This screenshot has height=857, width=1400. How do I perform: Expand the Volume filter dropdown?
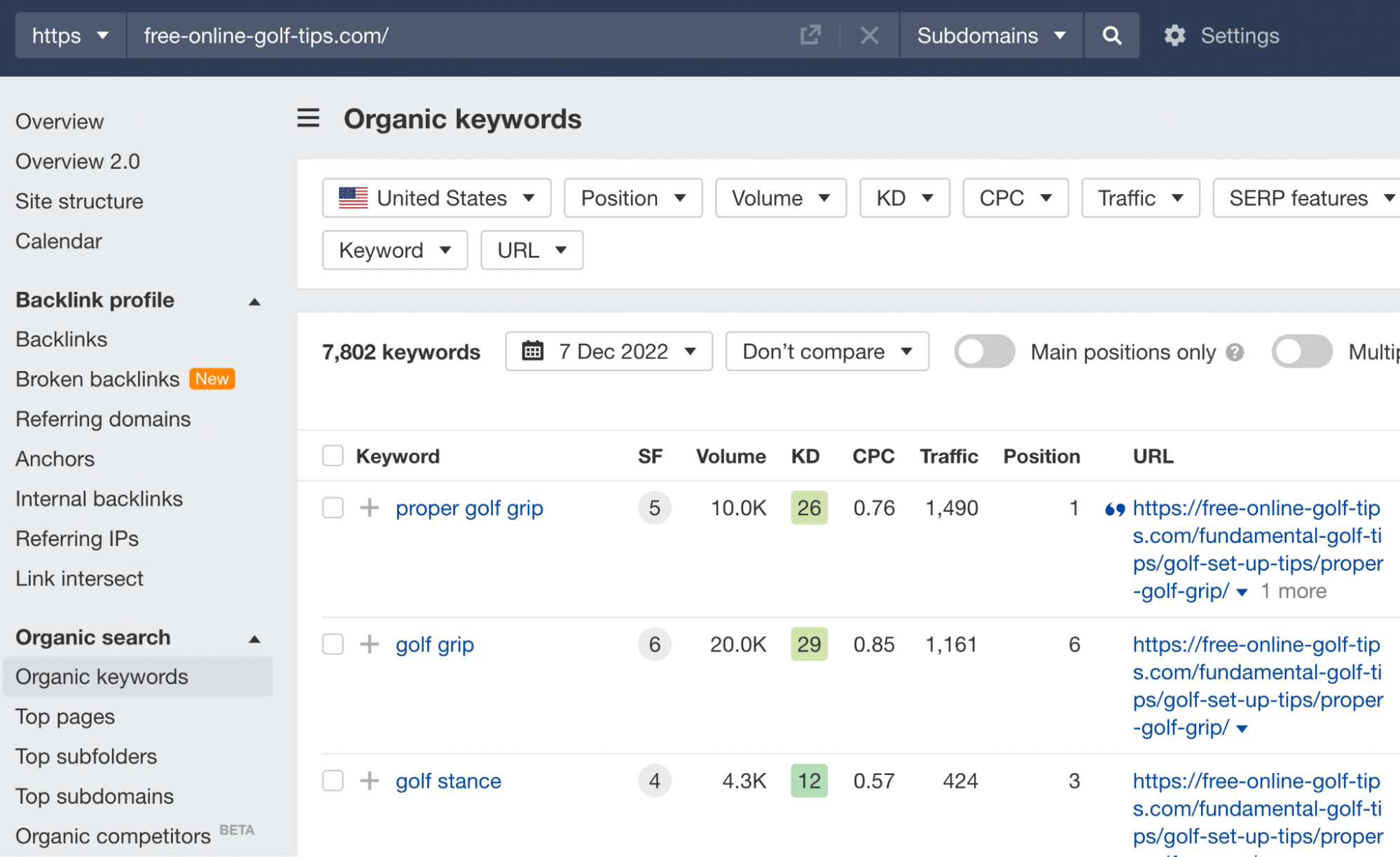pyautogui.click(x=781, y=197)
